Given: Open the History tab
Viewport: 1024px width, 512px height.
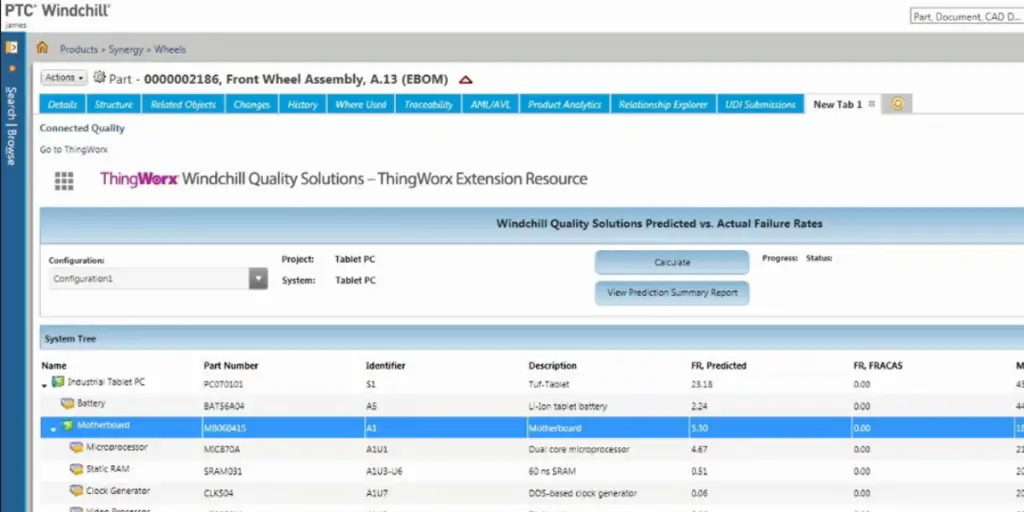Looking at the screenshot, I should [x=303, y=104].
